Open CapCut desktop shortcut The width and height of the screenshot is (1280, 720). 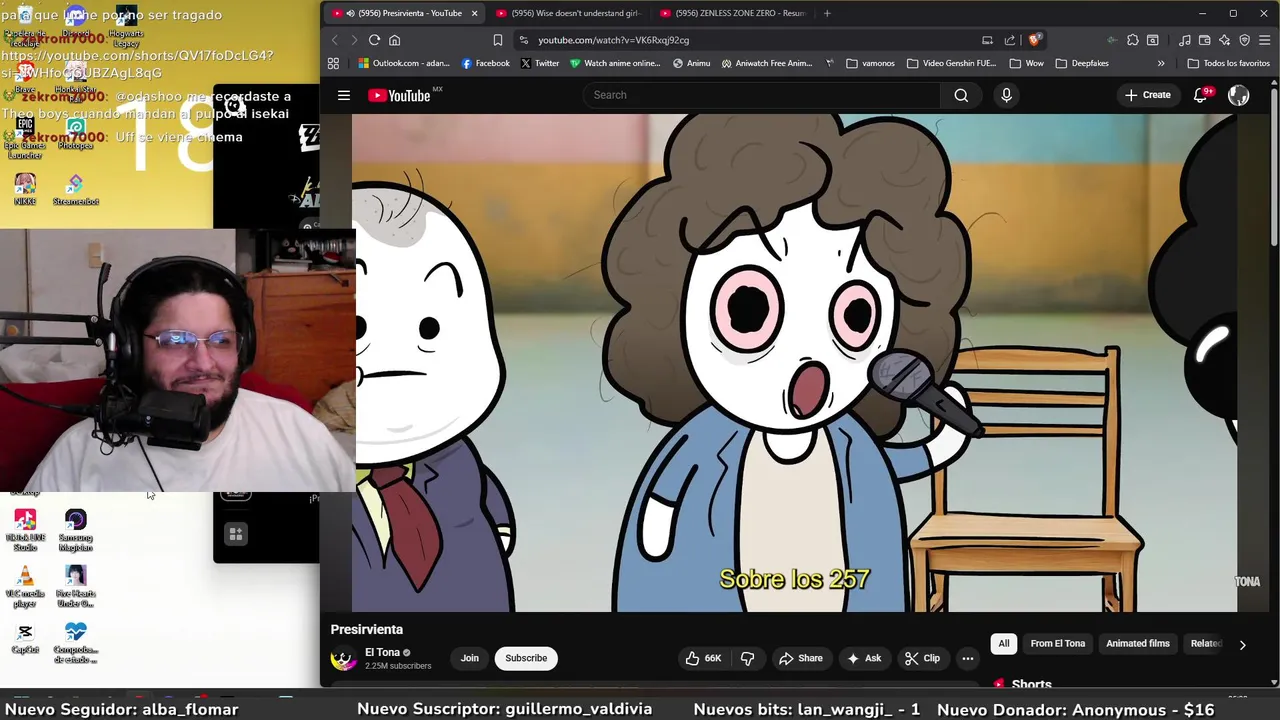pyautogui.click(x=25, y=639)
